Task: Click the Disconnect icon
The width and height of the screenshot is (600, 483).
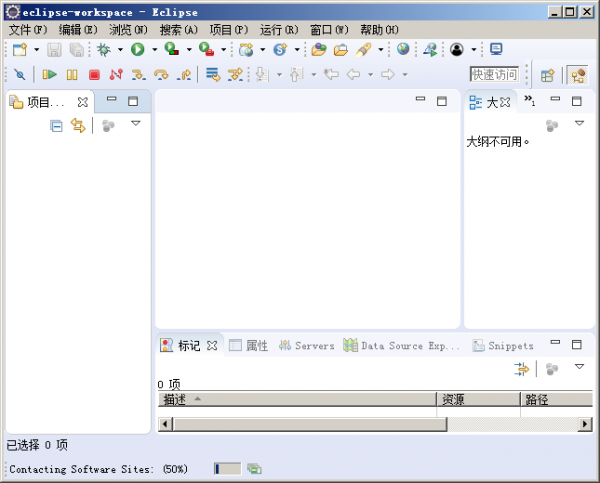Action: point(116,74)
